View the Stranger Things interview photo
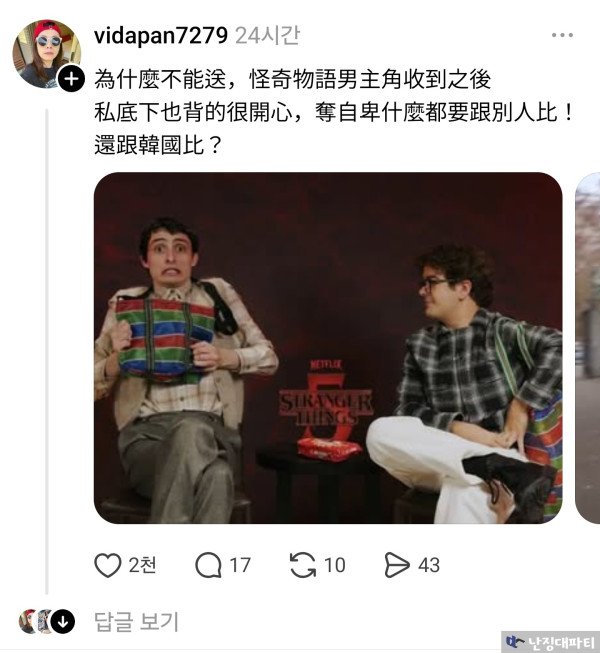 328,348
